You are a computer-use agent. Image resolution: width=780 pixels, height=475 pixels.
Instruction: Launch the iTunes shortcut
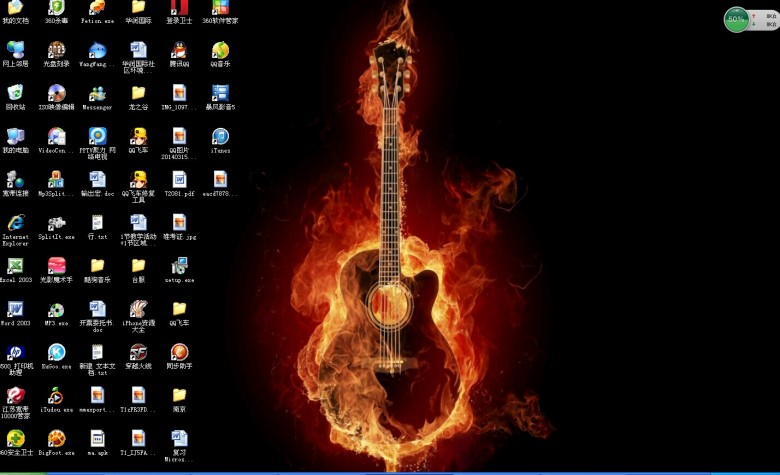point(220,136)
